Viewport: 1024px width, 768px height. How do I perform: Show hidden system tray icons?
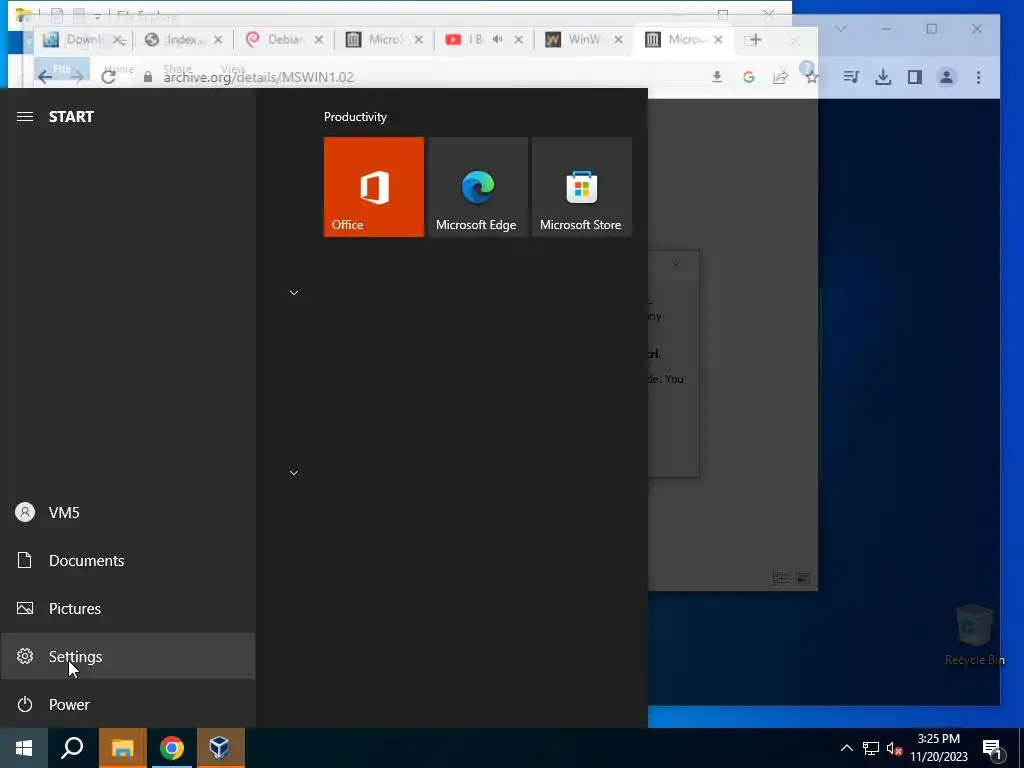click(x=846, y=748)
